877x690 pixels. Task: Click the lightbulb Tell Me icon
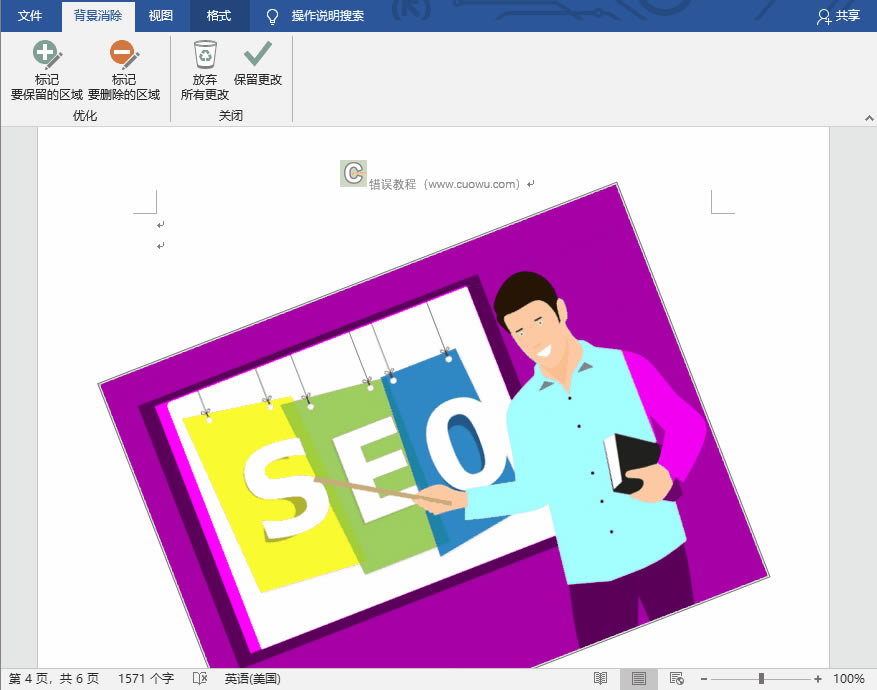[x=272, y=16]
